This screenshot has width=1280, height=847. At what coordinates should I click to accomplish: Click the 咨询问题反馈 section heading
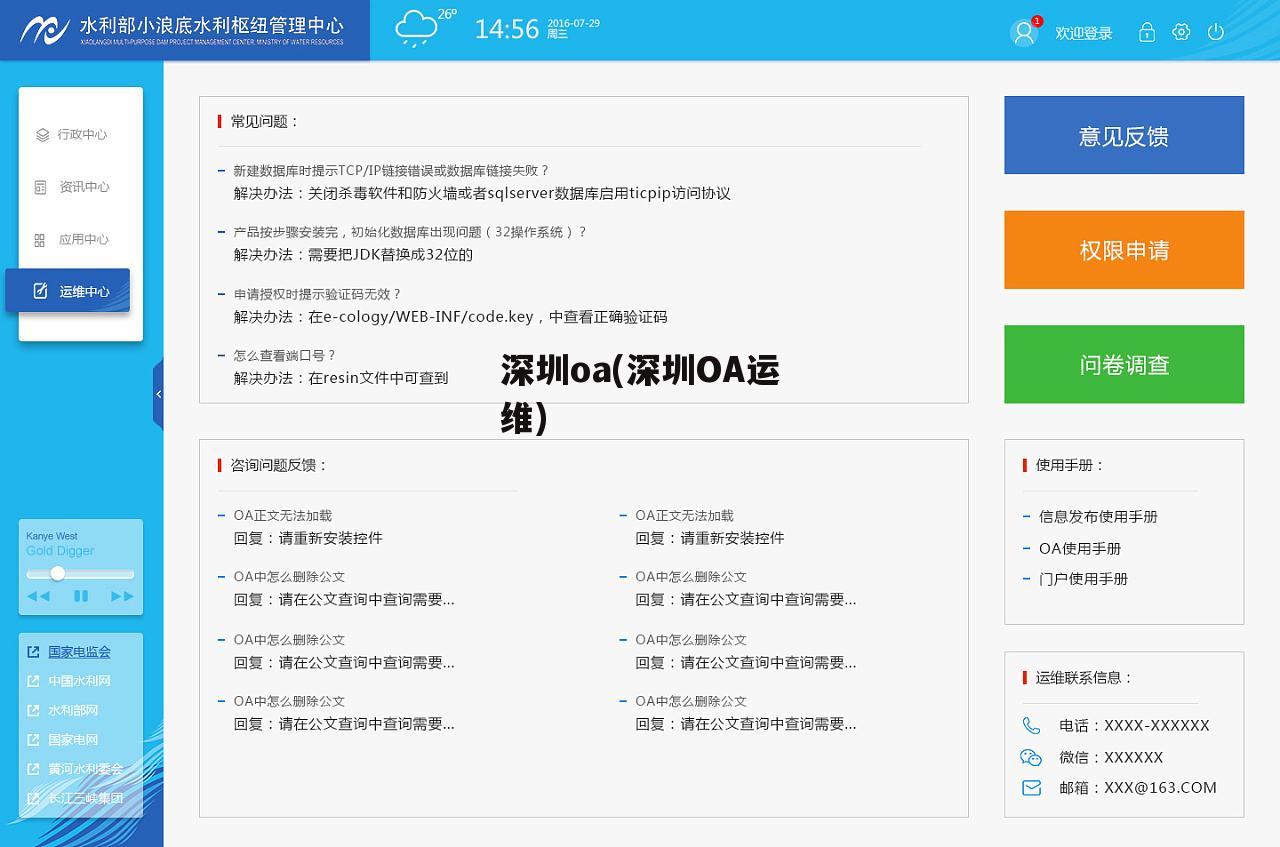click(x=279, y=465)
